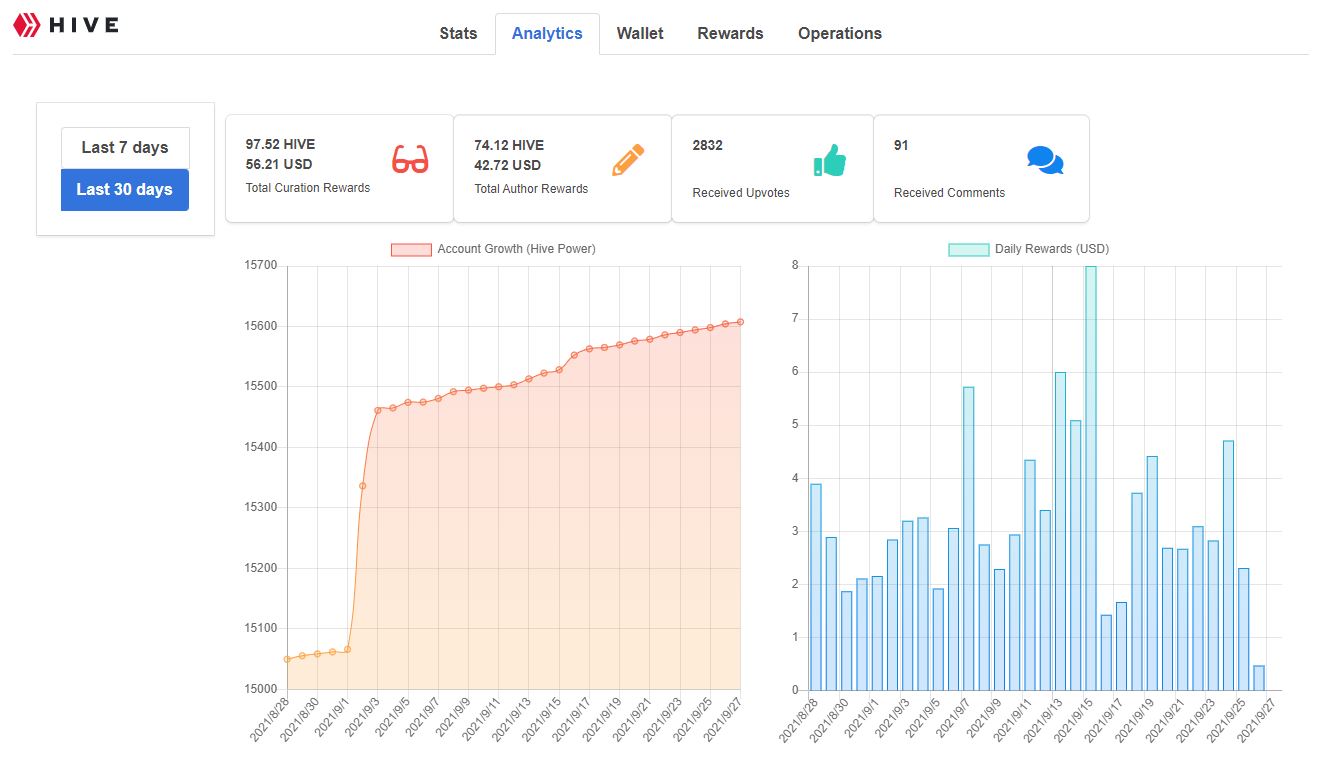This screenshot has width=1318, height=777.
Task: Click the 2021/8/28 bar in Daily Rewards
Action: pyautogui.click(x=816, y=587)
